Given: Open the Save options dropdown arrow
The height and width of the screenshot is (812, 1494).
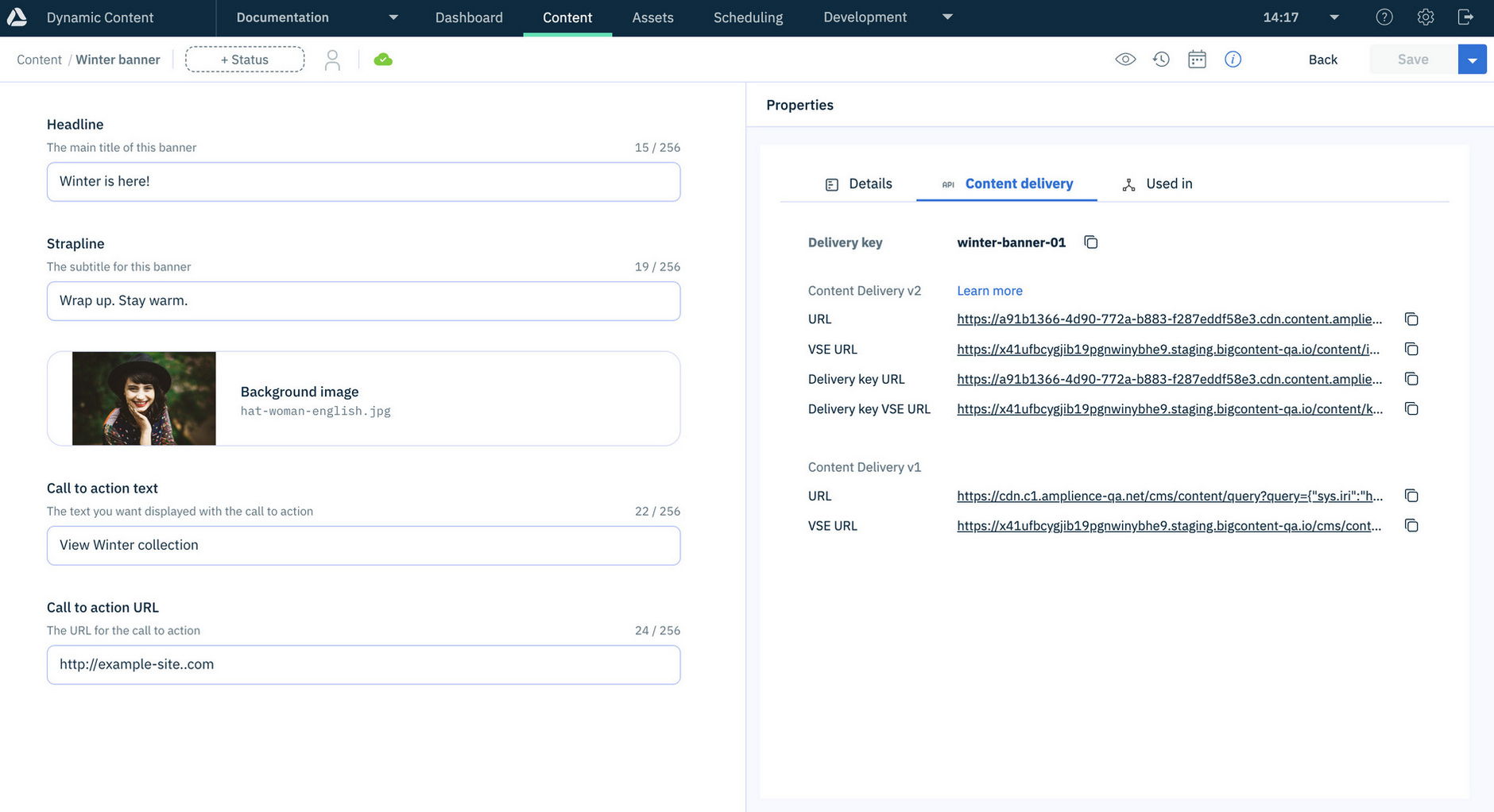Looking at the screenshot, I should (x=1472, y=60).
